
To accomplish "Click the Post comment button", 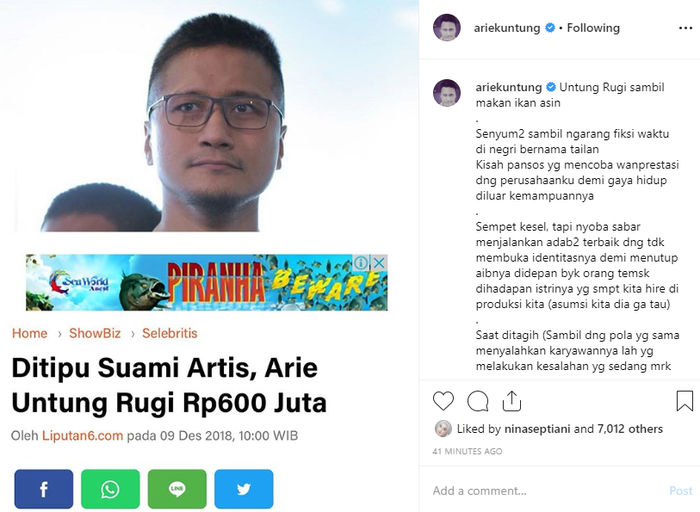I will 681,491.
